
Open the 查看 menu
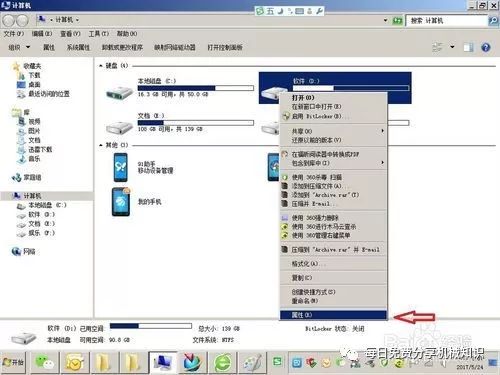[x=70, y=34]
